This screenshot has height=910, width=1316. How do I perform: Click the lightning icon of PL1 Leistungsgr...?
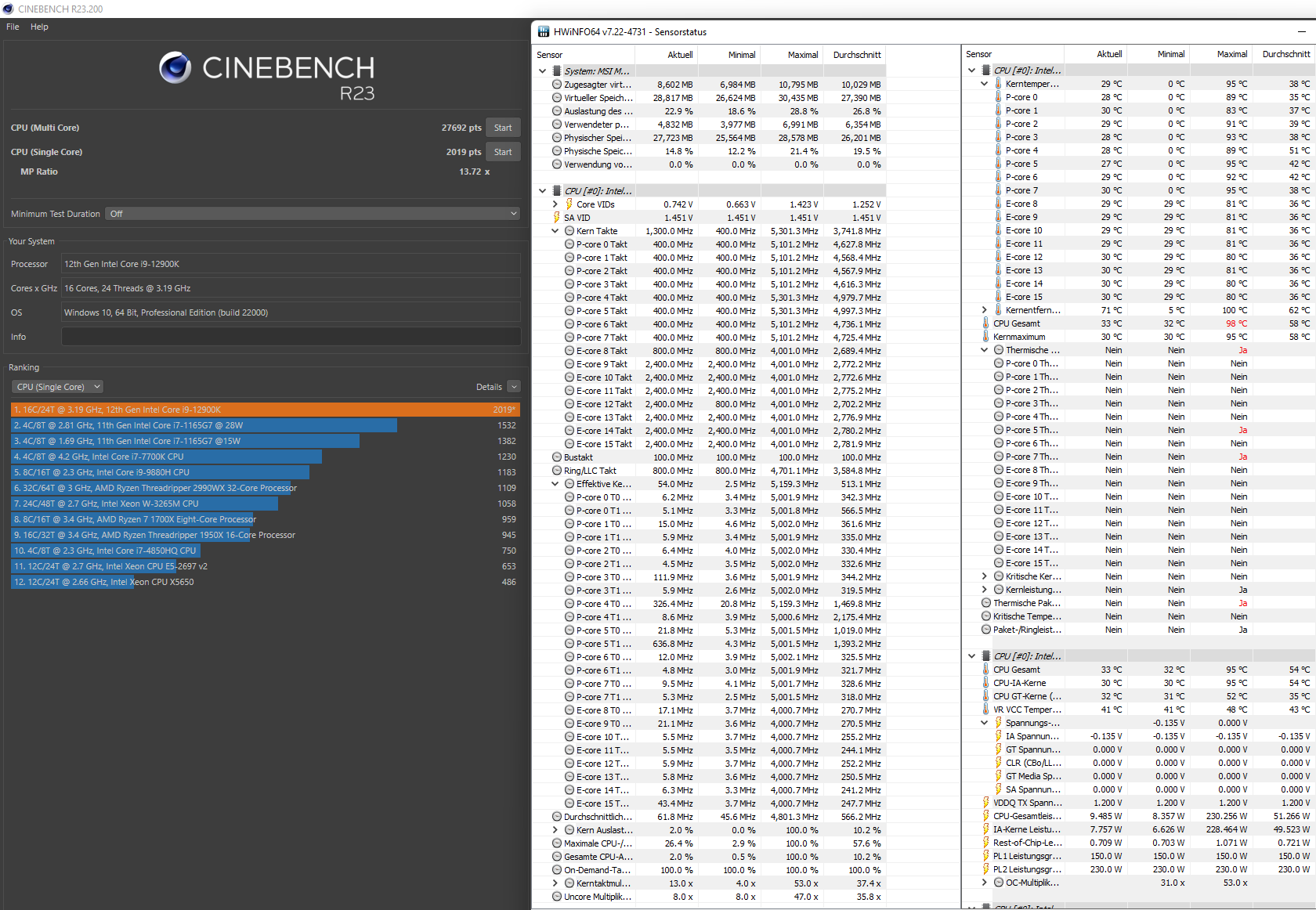click(x=986, y=856)
